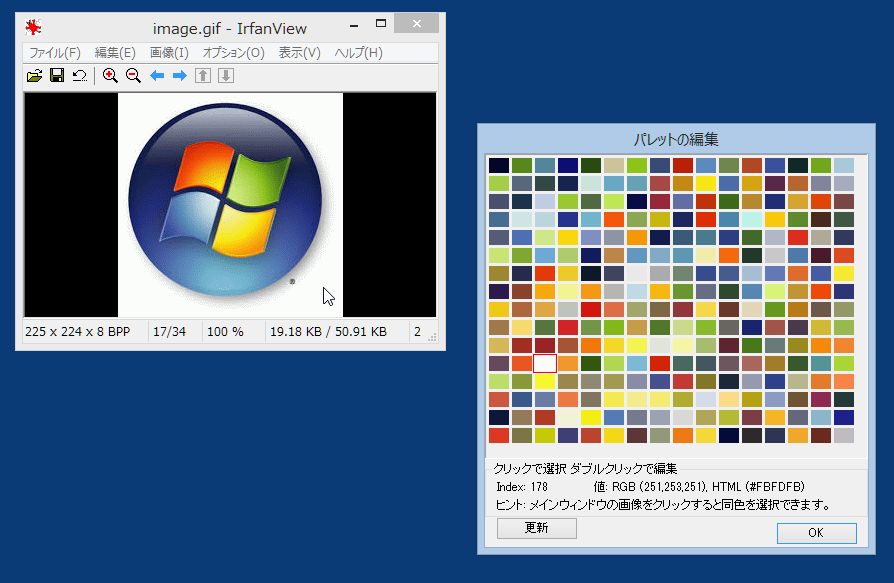This screenshot has width=894, height=583.
Task: Click the Open file folder icon
Action: click(34, 76)
